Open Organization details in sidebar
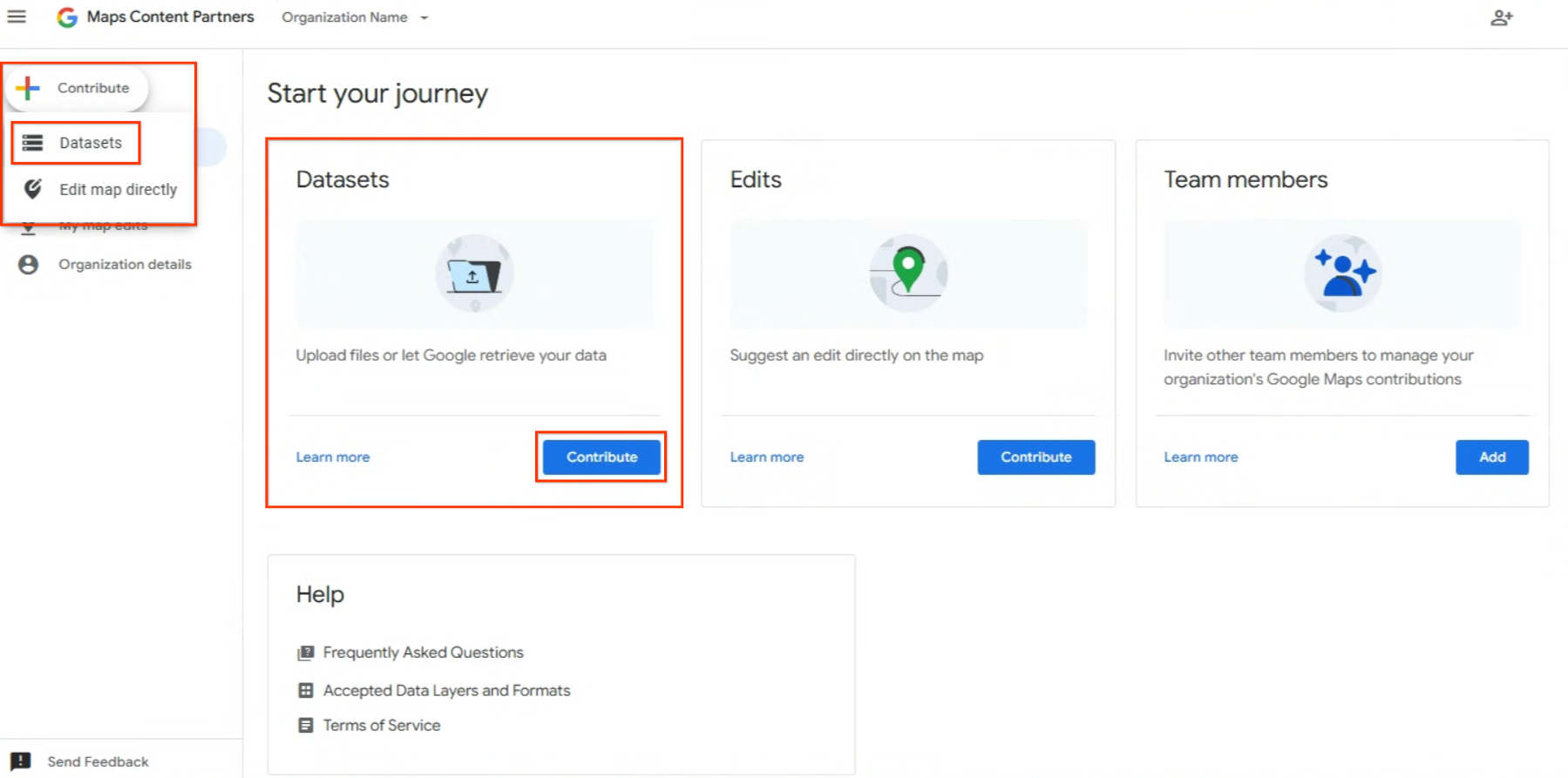This screenshot has height=778, width=1568. 125,264
